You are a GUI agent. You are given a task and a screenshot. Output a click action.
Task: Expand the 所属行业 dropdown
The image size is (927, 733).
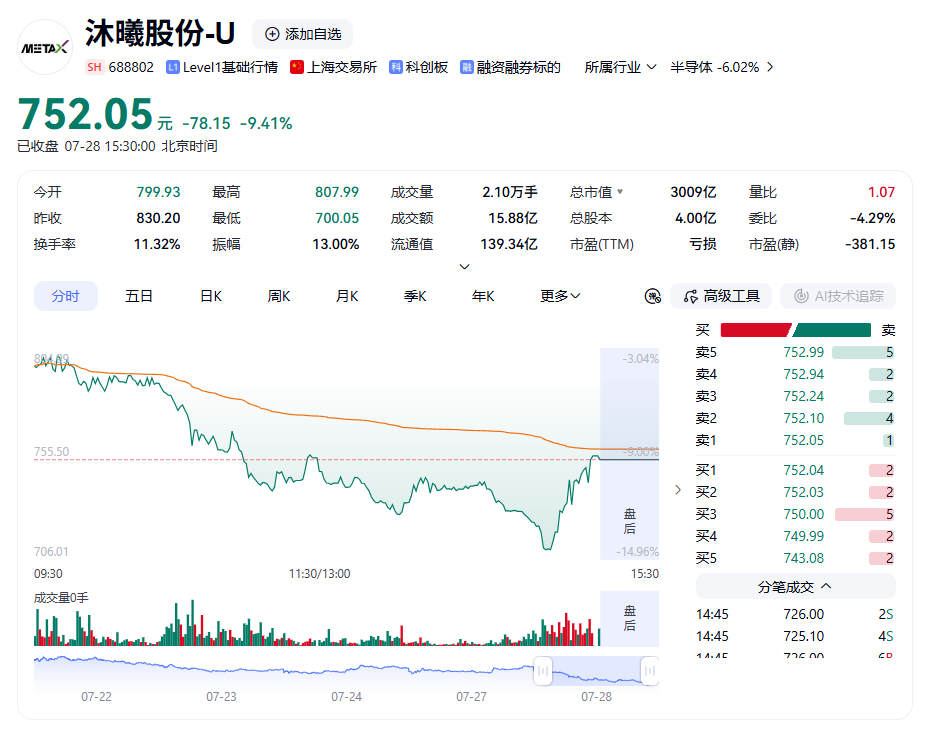(620, 67)
